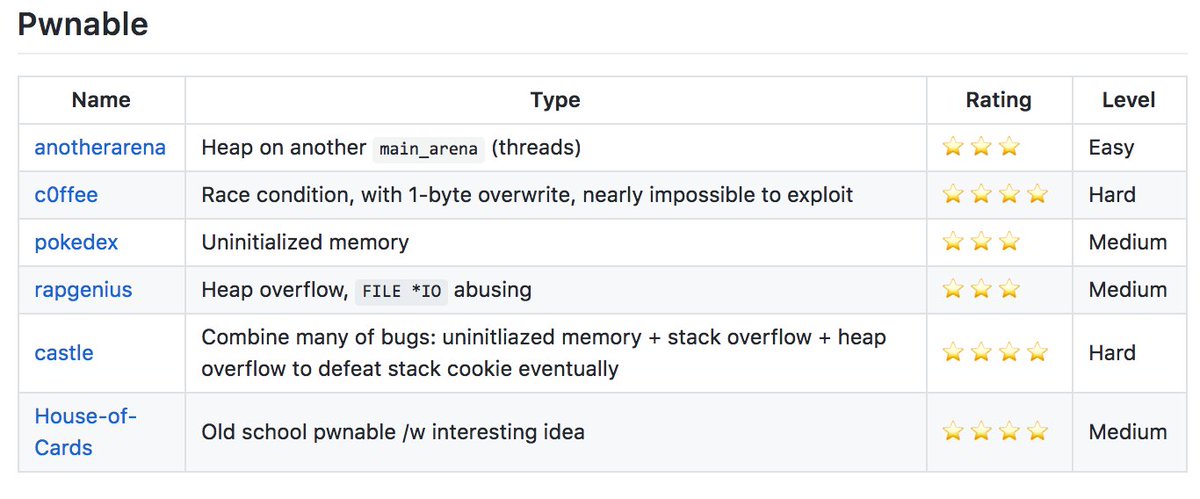Click the star rating in rapgenius row
Image resolution: width=1200 pixels, height=499 pixels.
tap(981, 290)
